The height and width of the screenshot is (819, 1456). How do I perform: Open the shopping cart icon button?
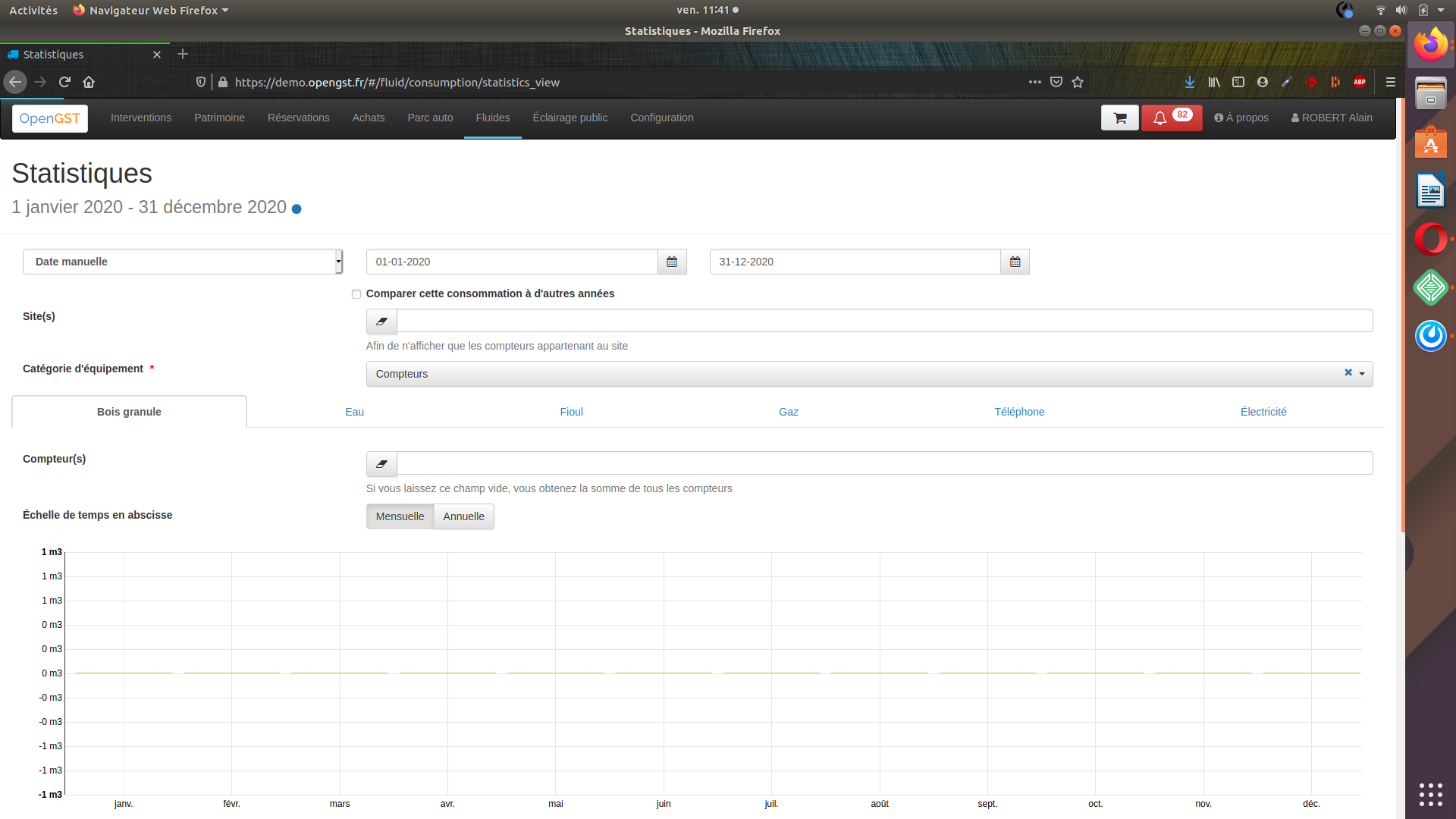click(x=1119, y=118)
